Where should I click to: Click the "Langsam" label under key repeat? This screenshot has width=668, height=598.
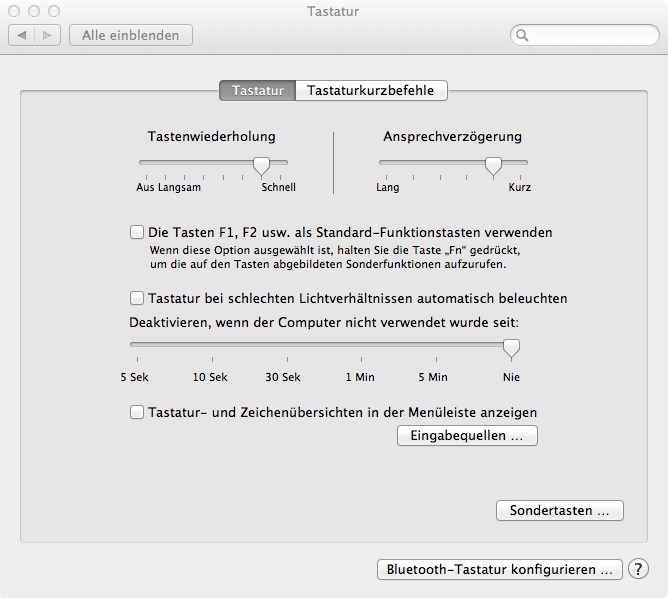[x=179, y=187]
